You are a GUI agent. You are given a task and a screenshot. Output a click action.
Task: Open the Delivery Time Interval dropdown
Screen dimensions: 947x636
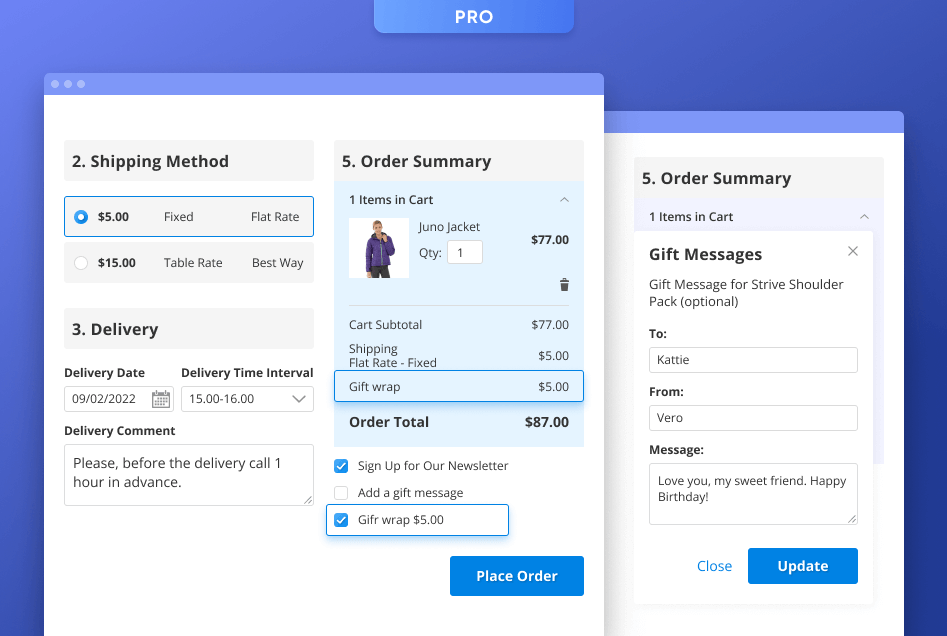247,398
